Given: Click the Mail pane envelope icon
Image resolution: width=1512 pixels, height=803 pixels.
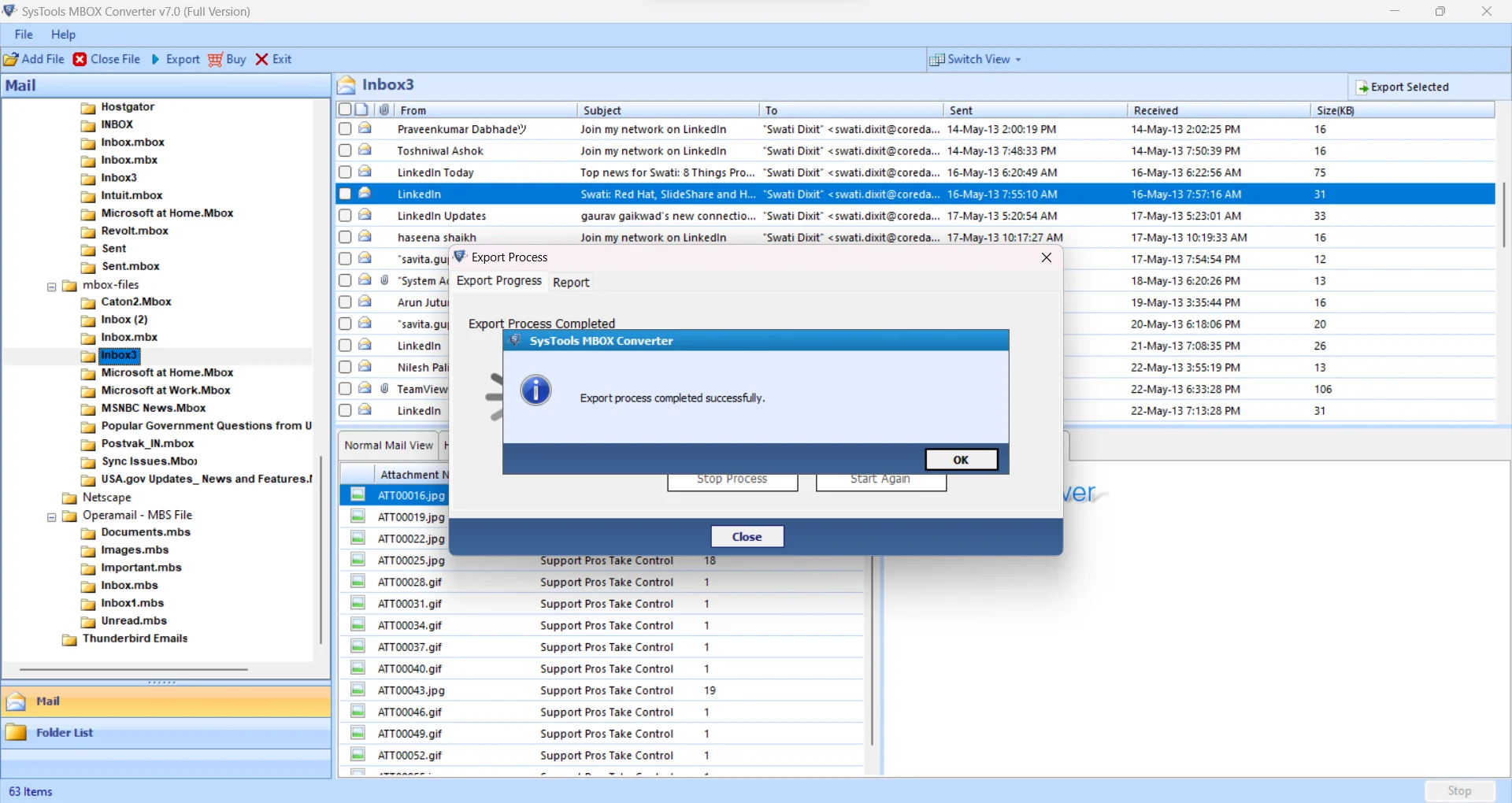Looking at the screenshot, I should (x=17, y=701).
